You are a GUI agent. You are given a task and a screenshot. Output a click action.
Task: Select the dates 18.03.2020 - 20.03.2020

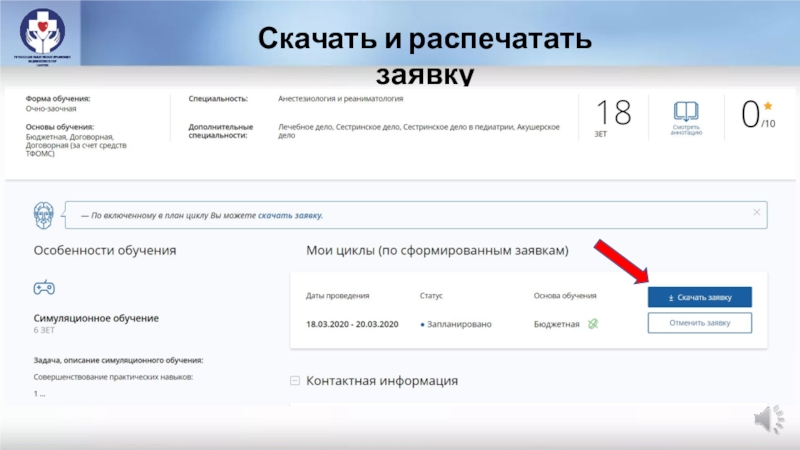click(352, 324)
